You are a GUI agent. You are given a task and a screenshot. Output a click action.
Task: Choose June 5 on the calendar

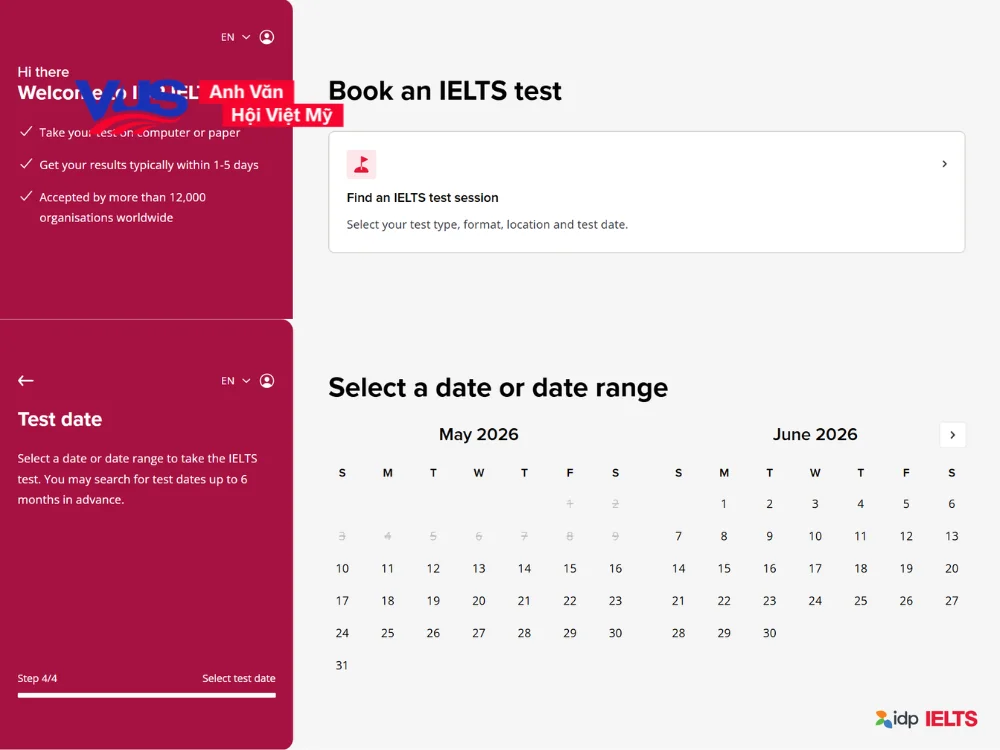[906, 504]
